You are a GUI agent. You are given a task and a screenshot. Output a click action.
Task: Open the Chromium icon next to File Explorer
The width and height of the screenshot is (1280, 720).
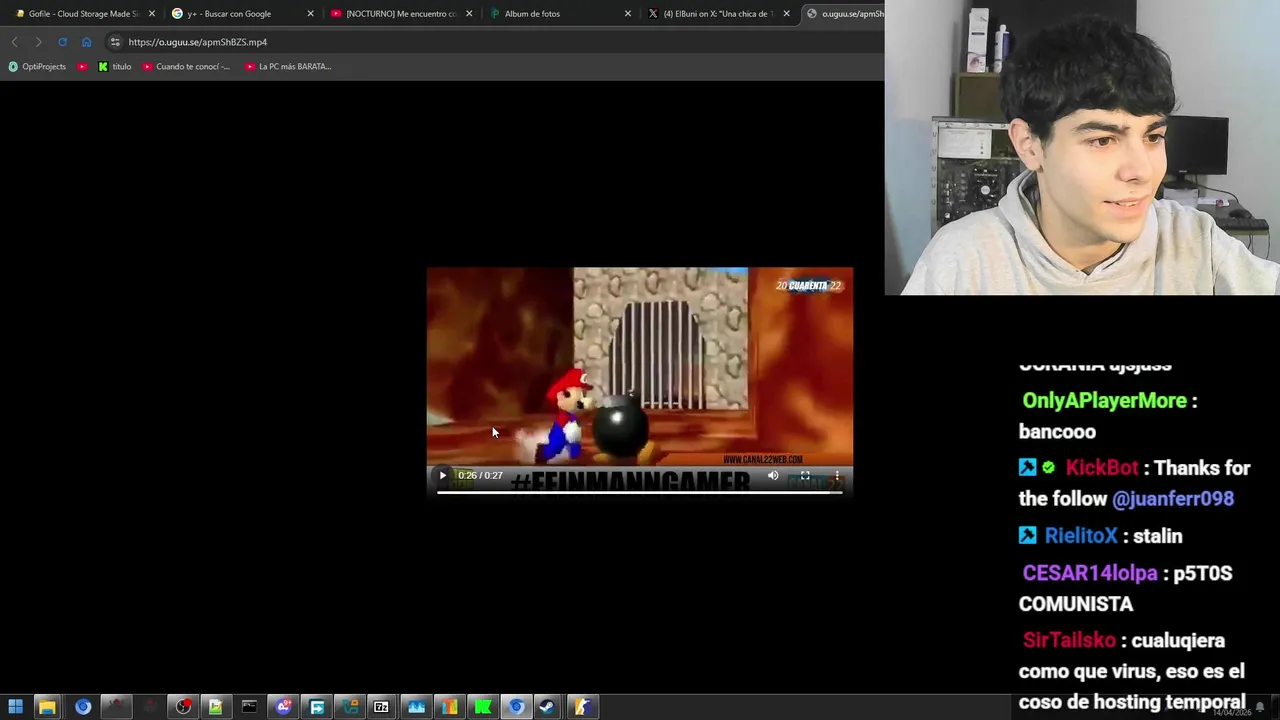83,707
